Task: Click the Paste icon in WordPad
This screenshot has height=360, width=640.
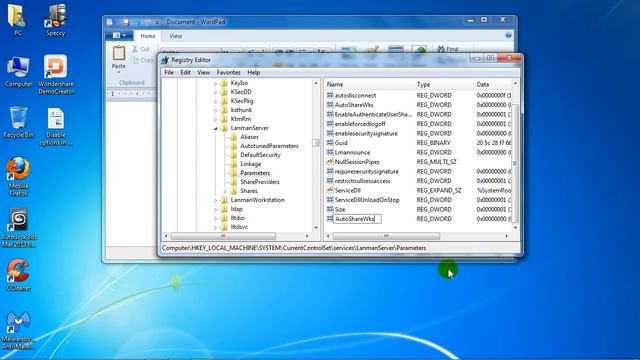Action: pos(119,53)
